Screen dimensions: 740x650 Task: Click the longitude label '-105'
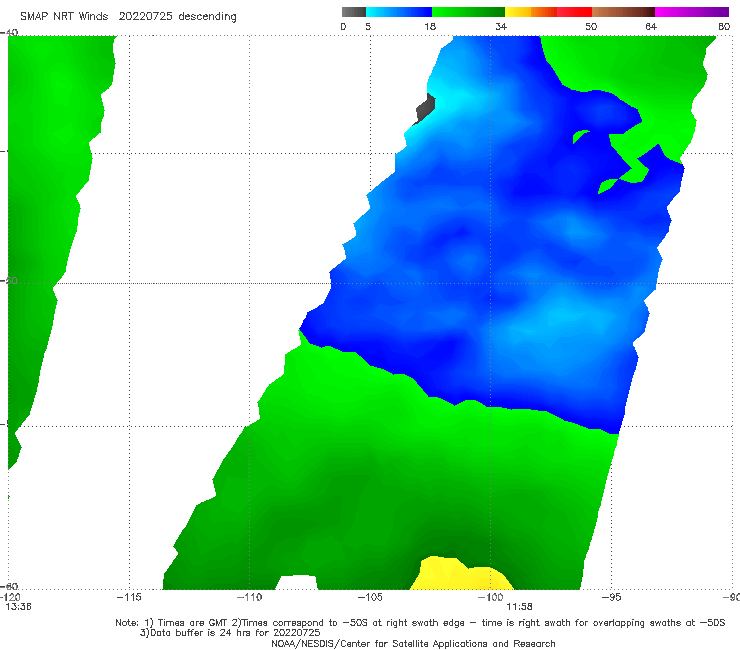coord(370,597)
